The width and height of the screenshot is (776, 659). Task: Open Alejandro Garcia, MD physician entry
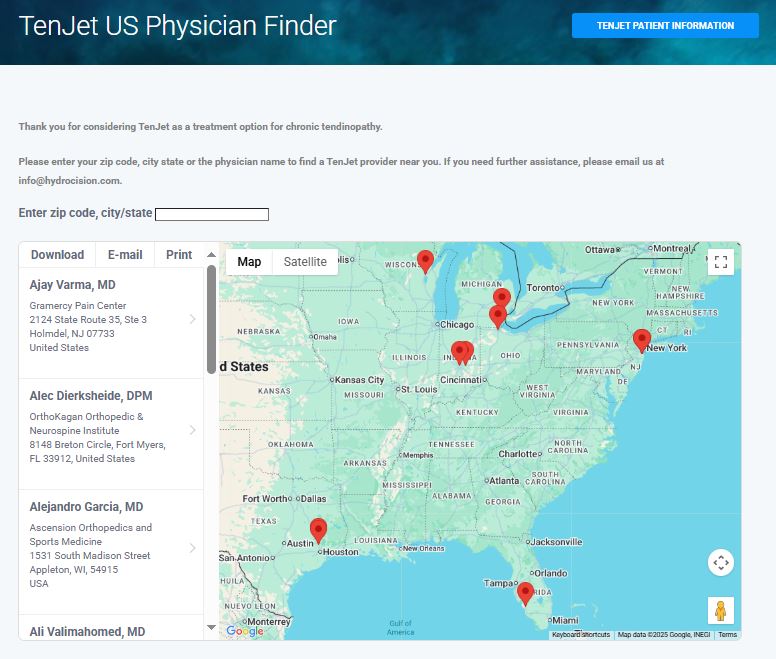click(x=111, y=552)
